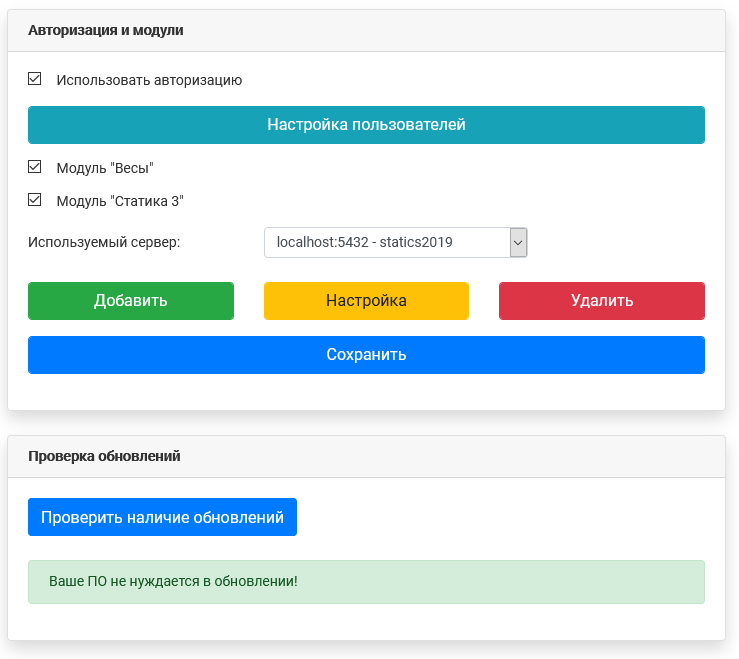The height and width of the screenshot is (659, 739).
Task: Open Настройка пользователей settings
Action: pos(366,125)
